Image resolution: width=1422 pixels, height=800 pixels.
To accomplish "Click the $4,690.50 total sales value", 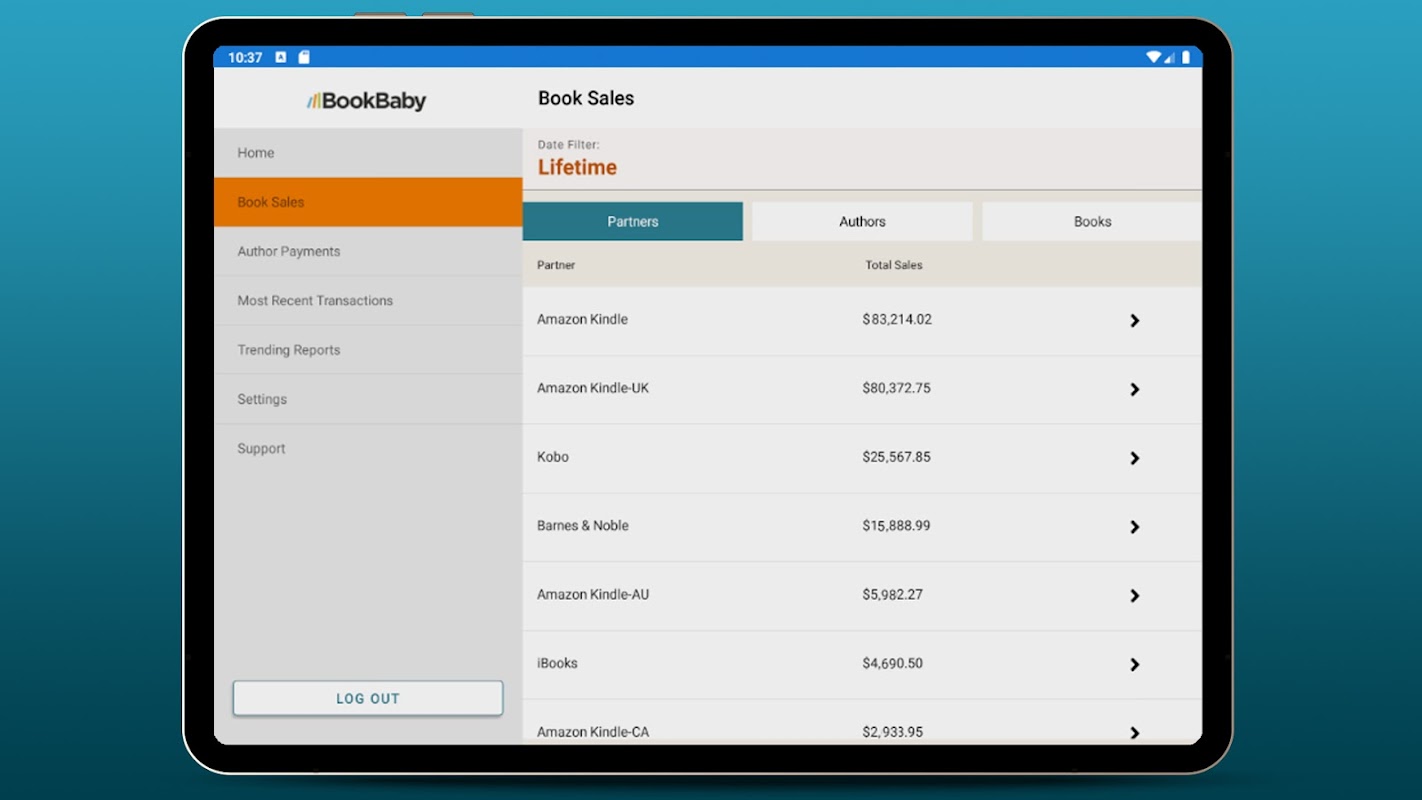I will pyautogui.click(x=892, y=663).
